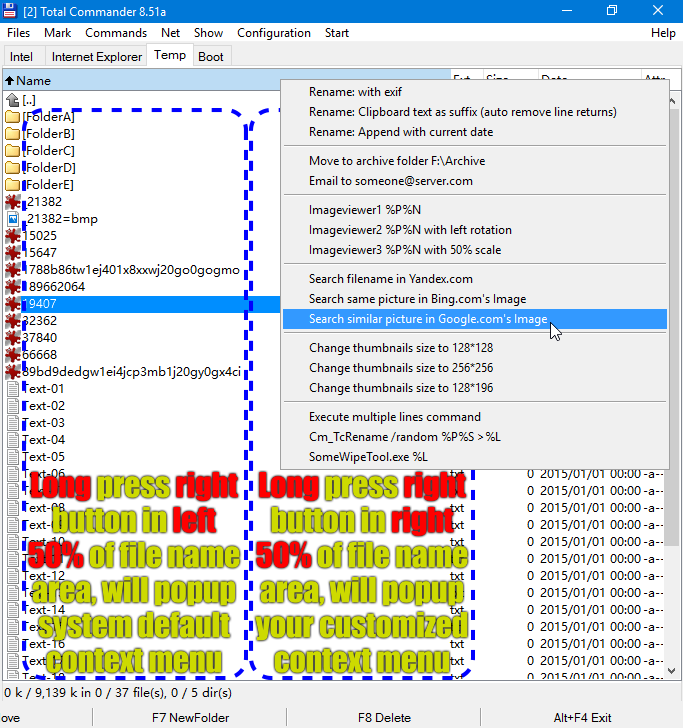Click the red icon beside 66668
The height and width of the screenshot is (728, 683).
click(13, 355)
